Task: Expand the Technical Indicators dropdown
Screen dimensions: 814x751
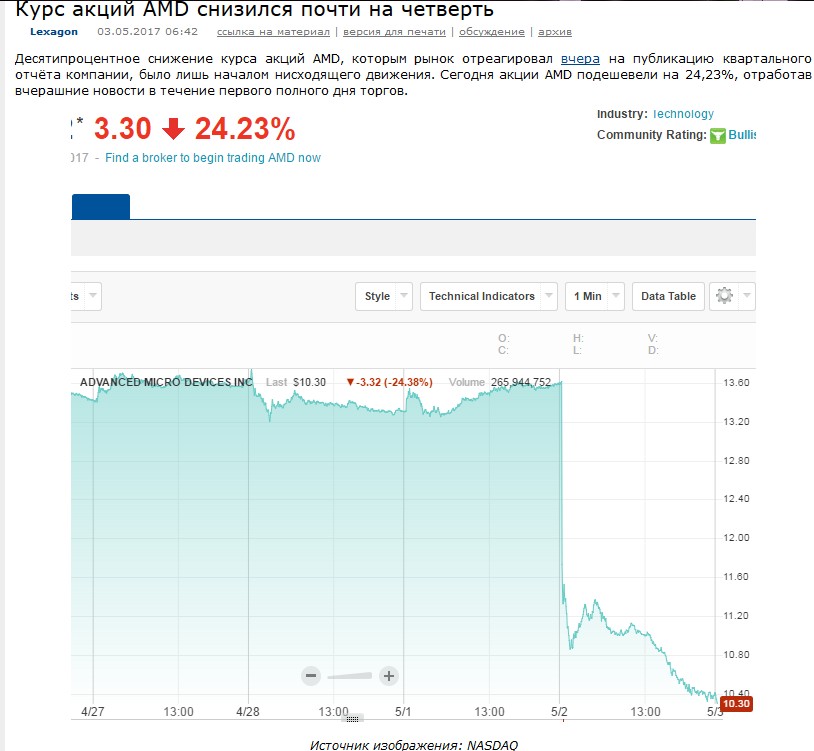Action: pyautogui.click(x=488, y=296)
